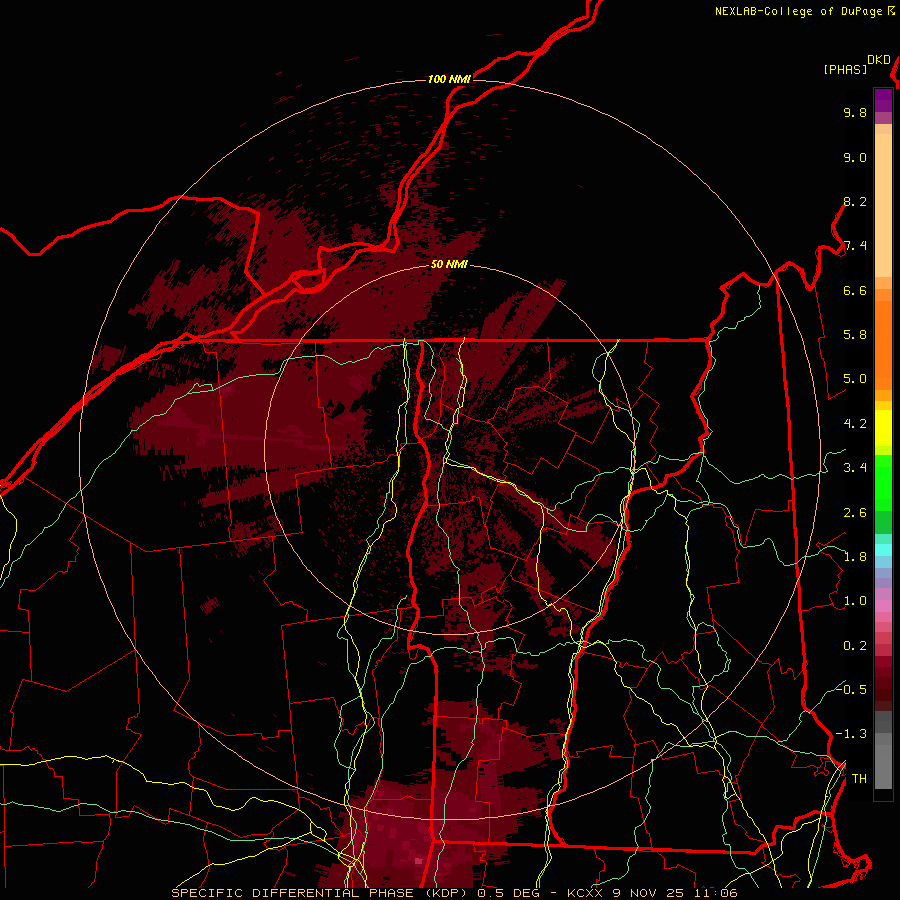The height and width of the screenshot is (900, 900).
Task: Select the pink swatch beside 1.0
Action: [x=883, y=606]
